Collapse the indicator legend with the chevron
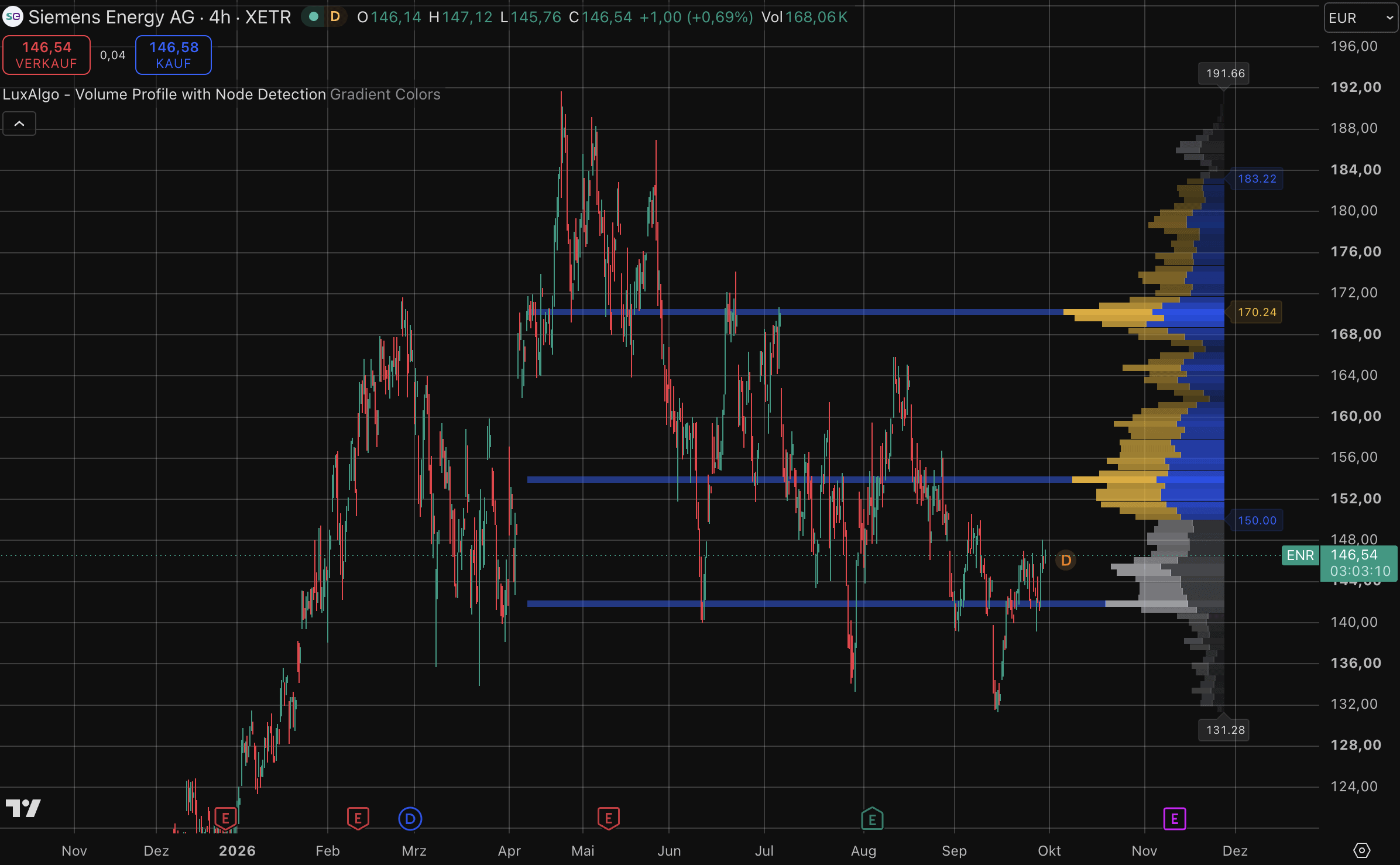This screenshot has height=865, width=1400. [x=19, y=123]
